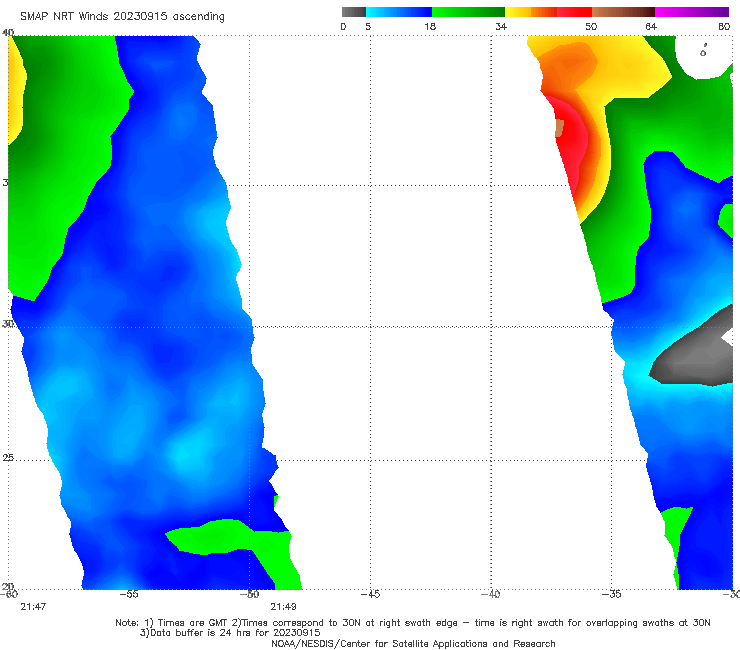The width and height of the screenshot is (740, 650).
Task: Click the swath time '21:49'
Action: 283,607
